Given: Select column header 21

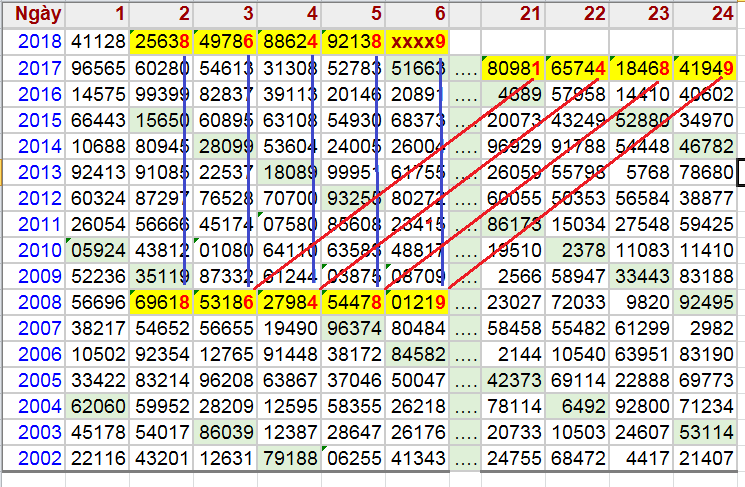Looking at the screenshot, I should point(514,14).
